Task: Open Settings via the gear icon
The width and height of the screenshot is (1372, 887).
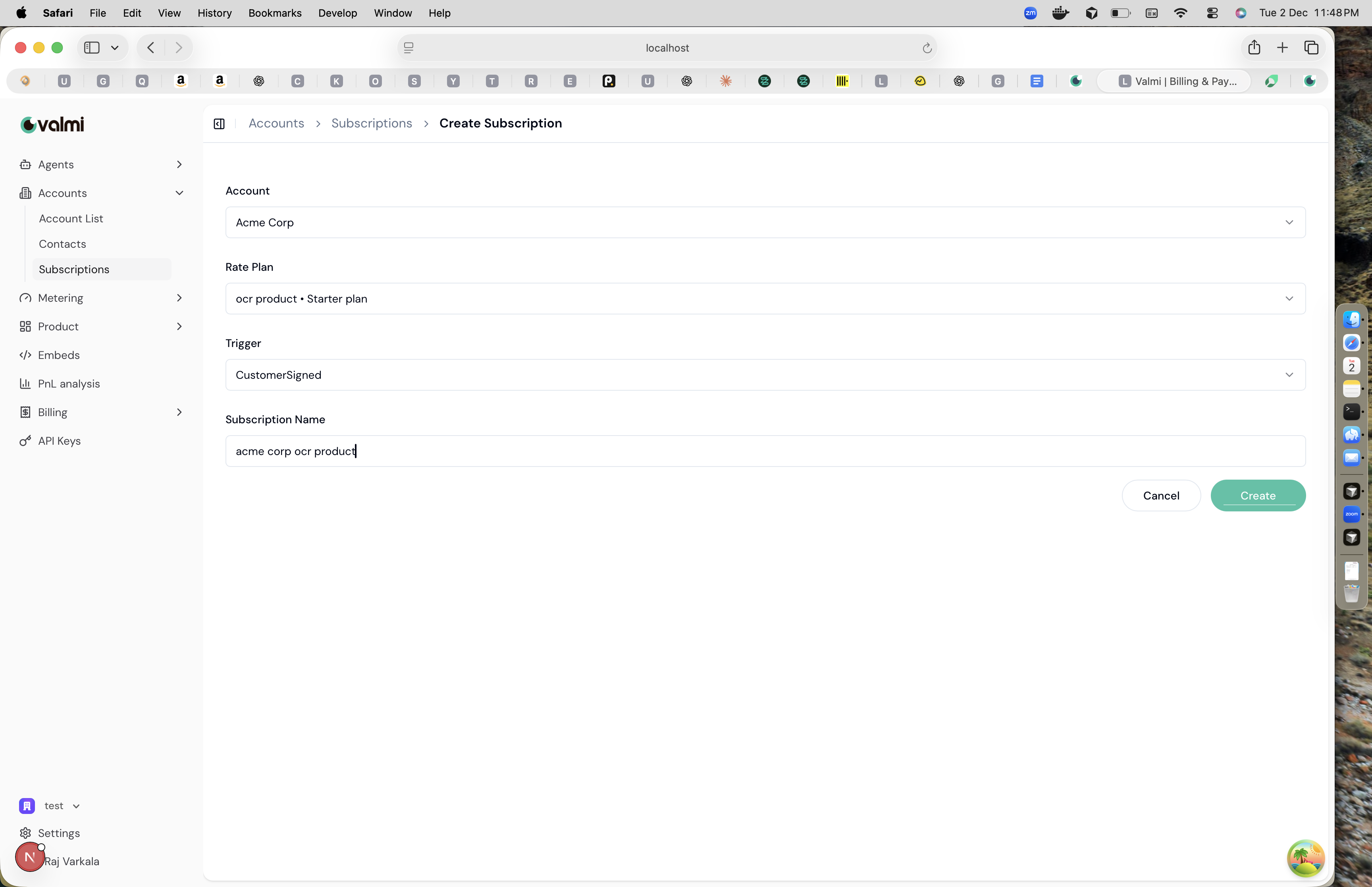Action: tap(26, 832)
